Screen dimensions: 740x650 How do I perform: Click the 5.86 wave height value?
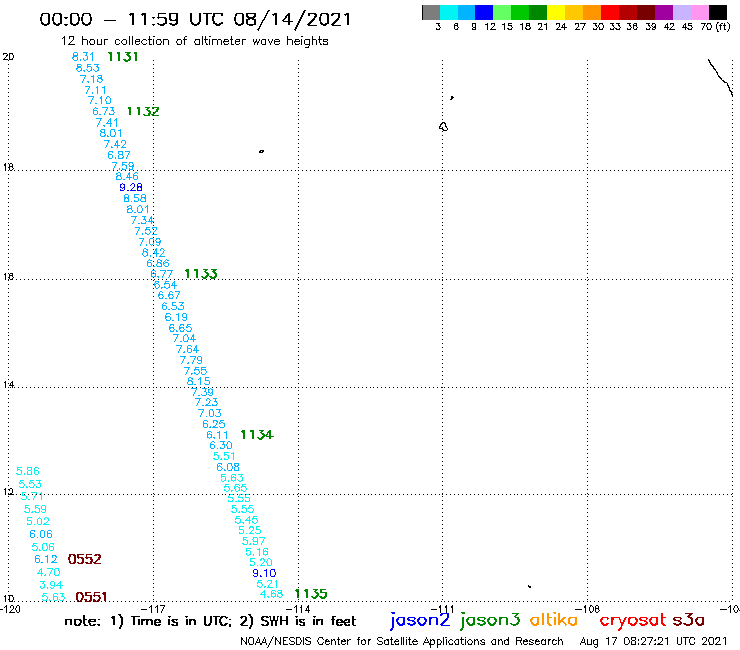(28, 471)
